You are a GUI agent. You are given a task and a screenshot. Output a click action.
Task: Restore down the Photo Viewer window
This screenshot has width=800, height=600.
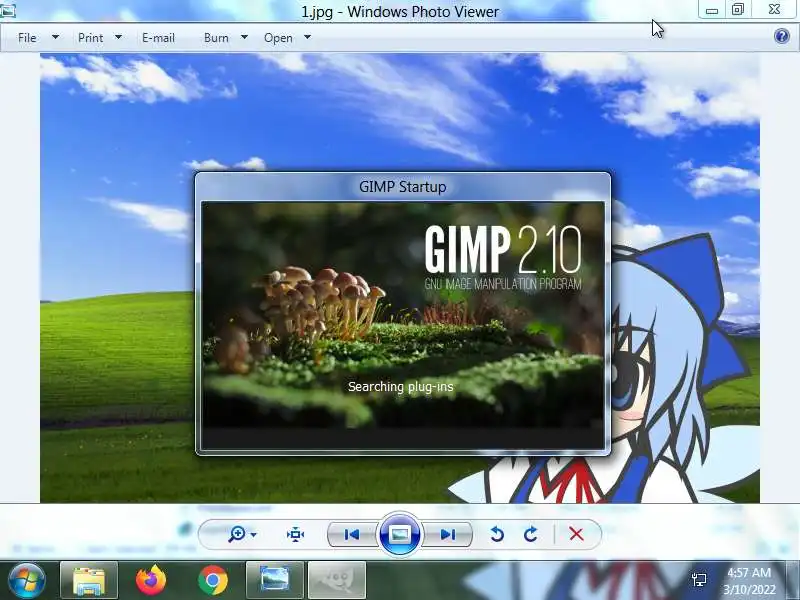[x=738, y=10]
